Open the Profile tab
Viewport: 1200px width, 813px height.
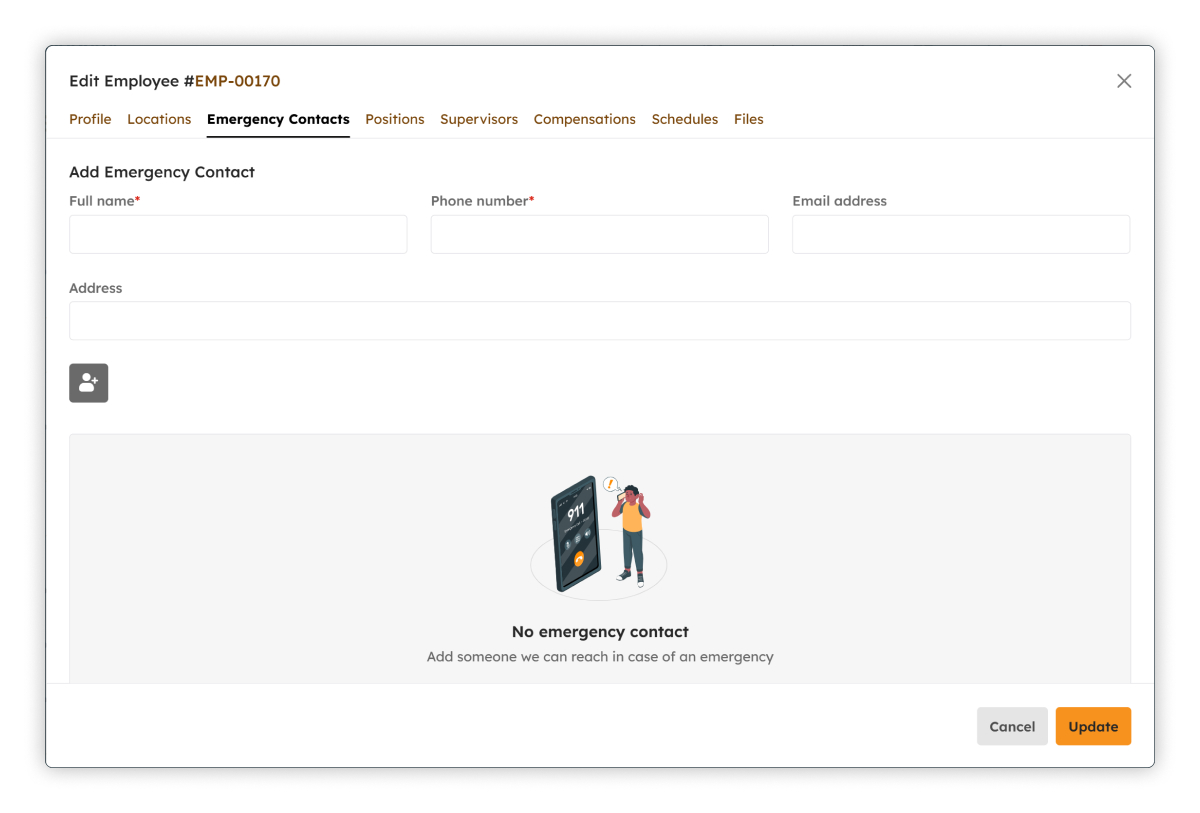pos(90,119)
